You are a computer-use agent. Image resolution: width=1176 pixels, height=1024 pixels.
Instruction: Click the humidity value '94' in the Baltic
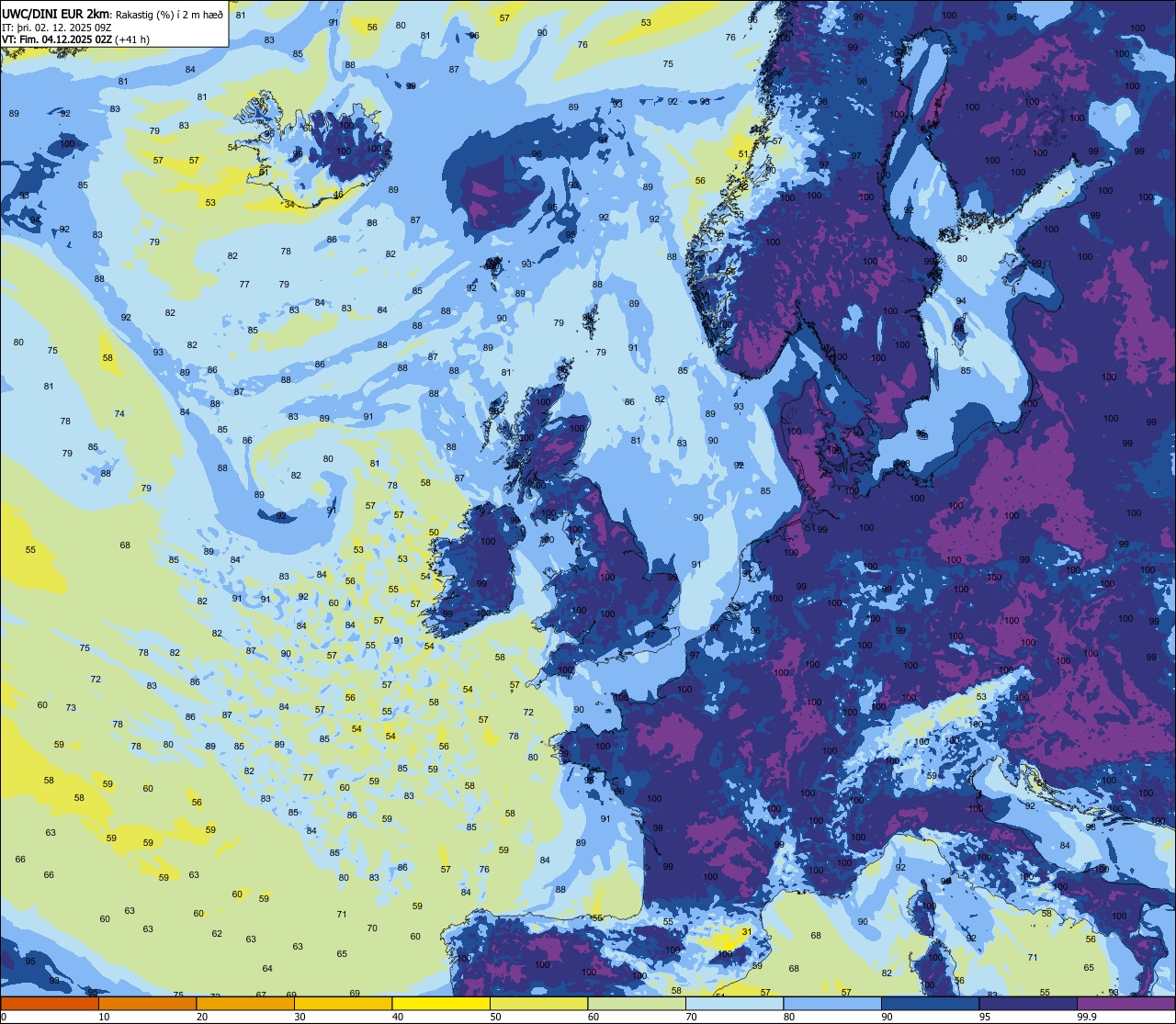(x=961, y=301)
